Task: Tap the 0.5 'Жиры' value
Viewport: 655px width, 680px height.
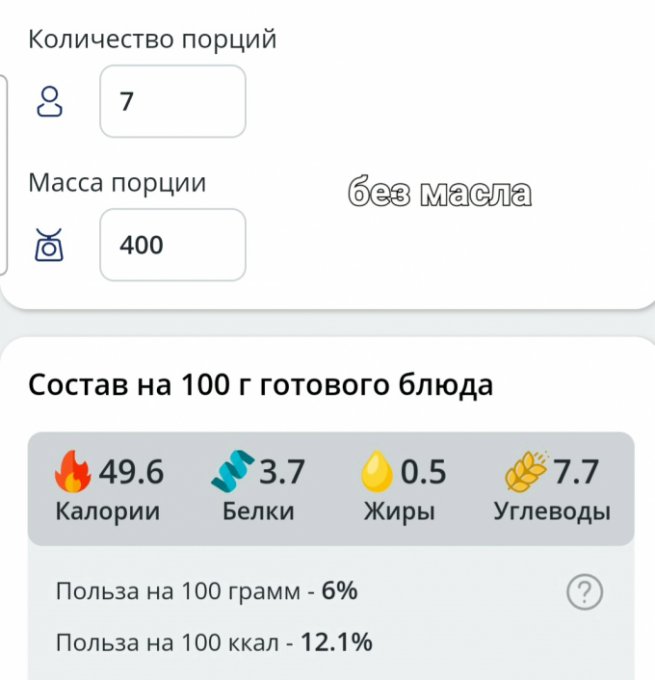Action: click(423, 472)
